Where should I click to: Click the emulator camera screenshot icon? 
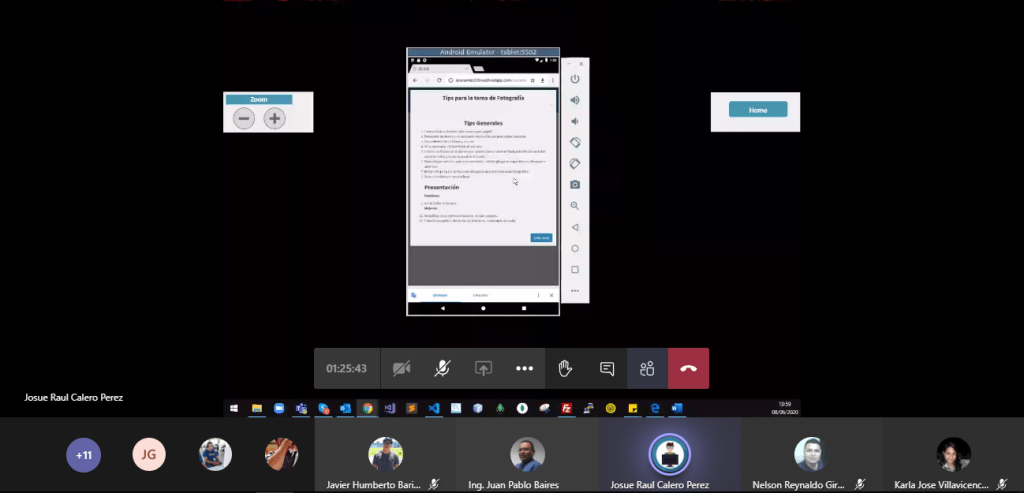tap(575, 184)
